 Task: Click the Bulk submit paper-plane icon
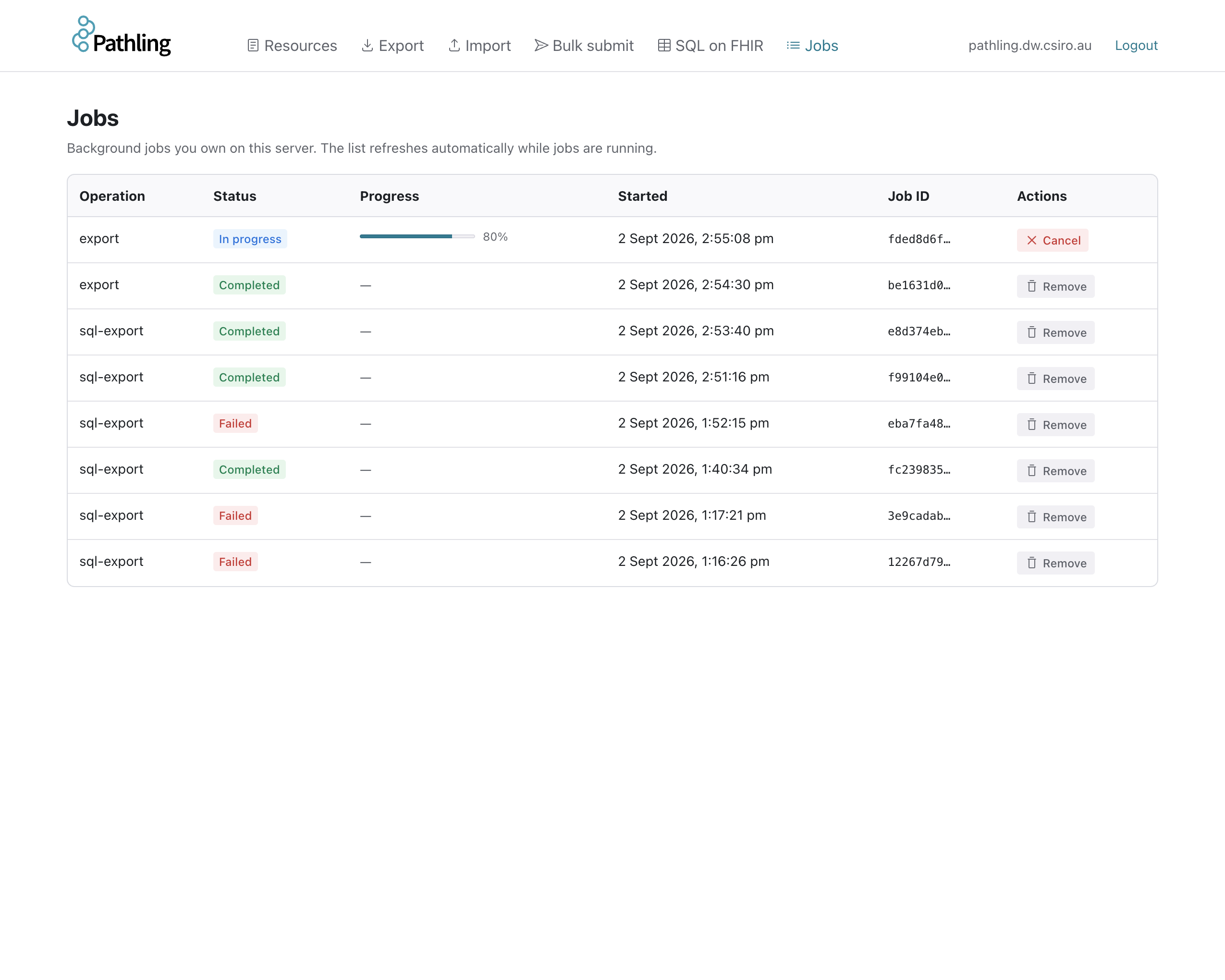pyautogui.click(x=541, y=46)
